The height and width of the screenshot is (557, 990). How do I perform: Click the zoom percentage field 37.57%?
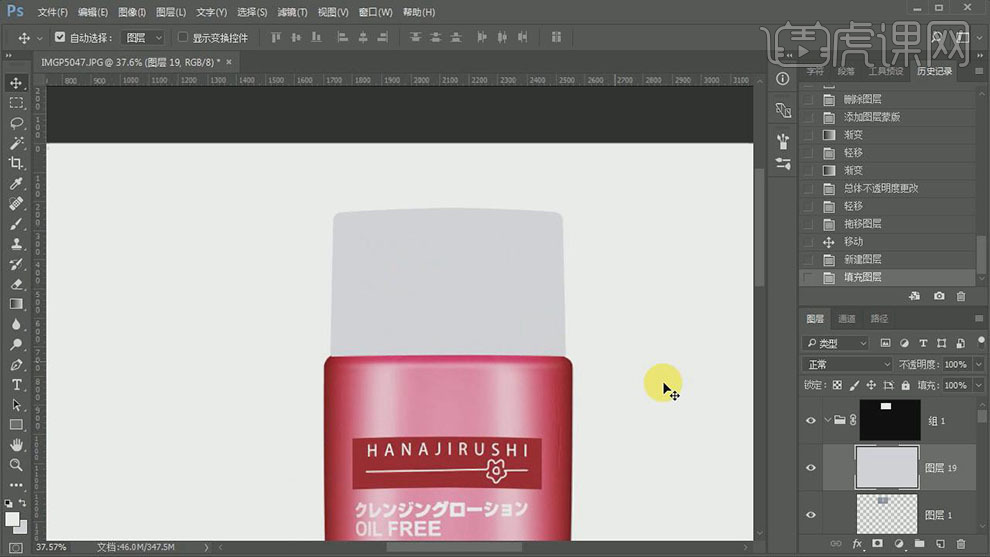51,547
